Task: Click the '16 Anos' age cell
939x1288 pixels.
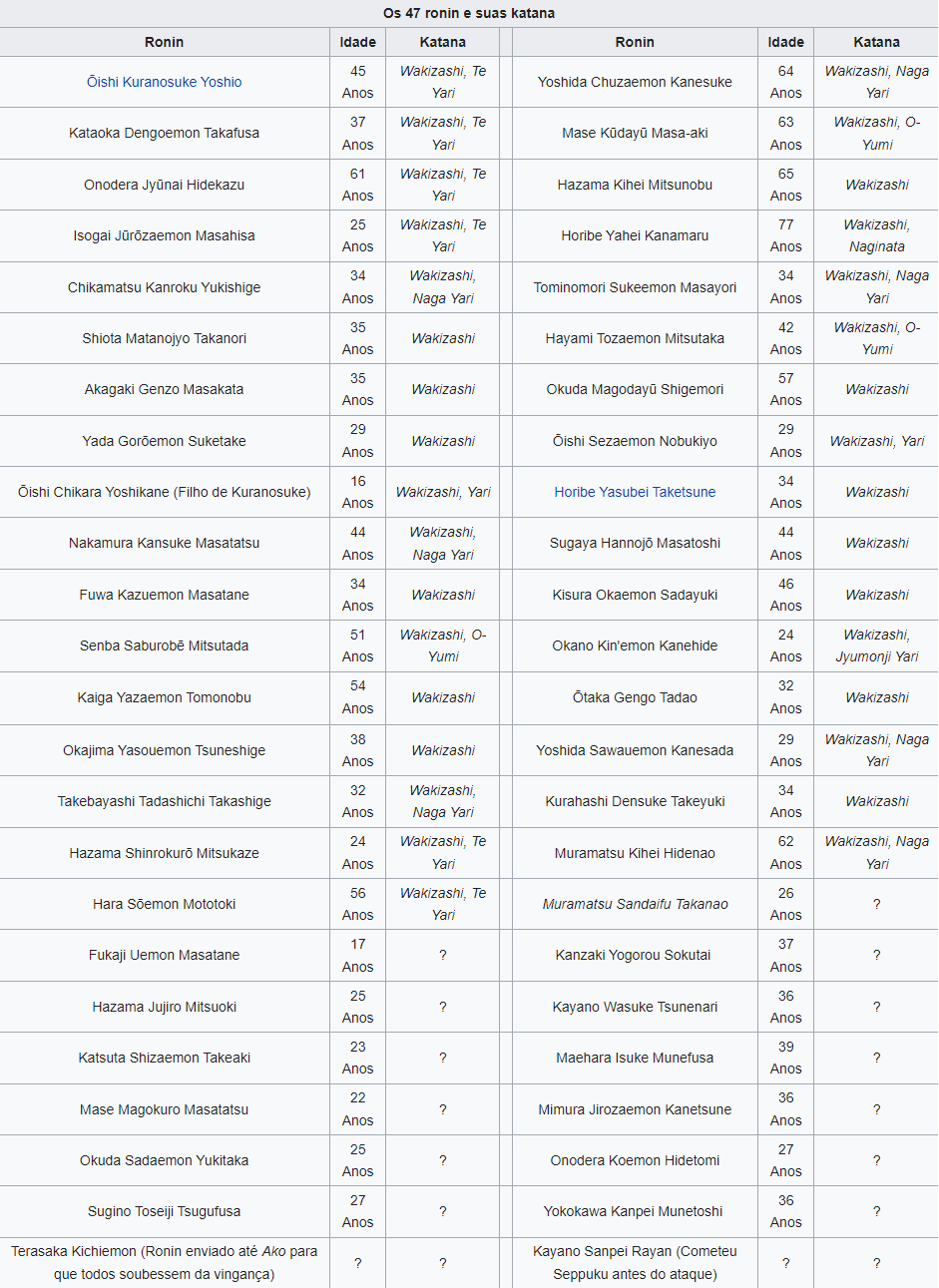Action: (357, 492)
